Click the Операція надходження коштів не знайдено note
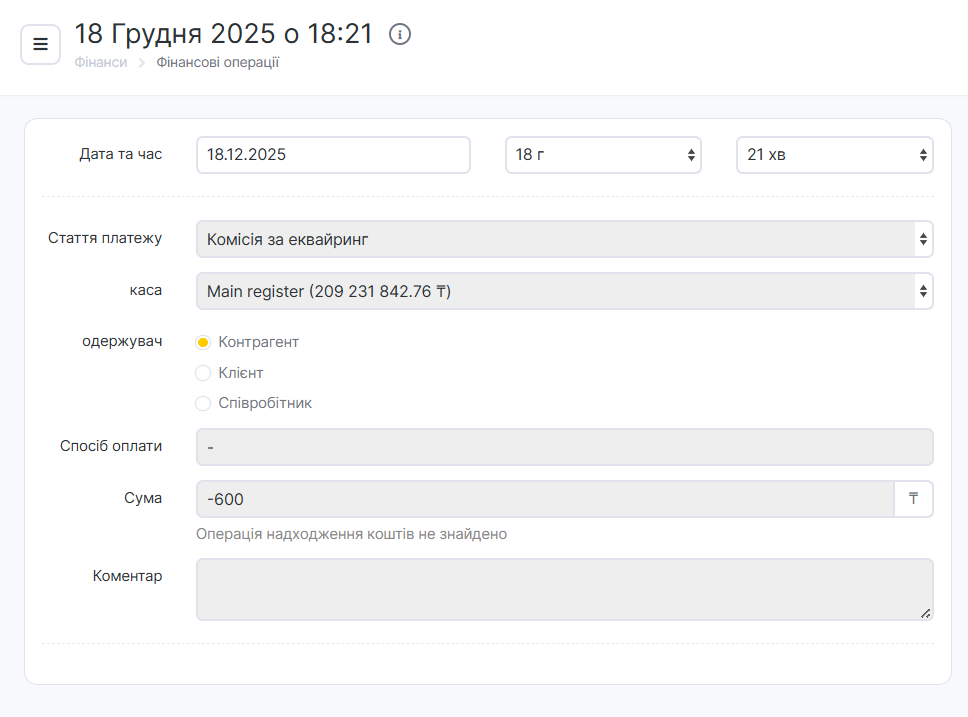Viewport: 968px width, 717px height. coord(351,534)
